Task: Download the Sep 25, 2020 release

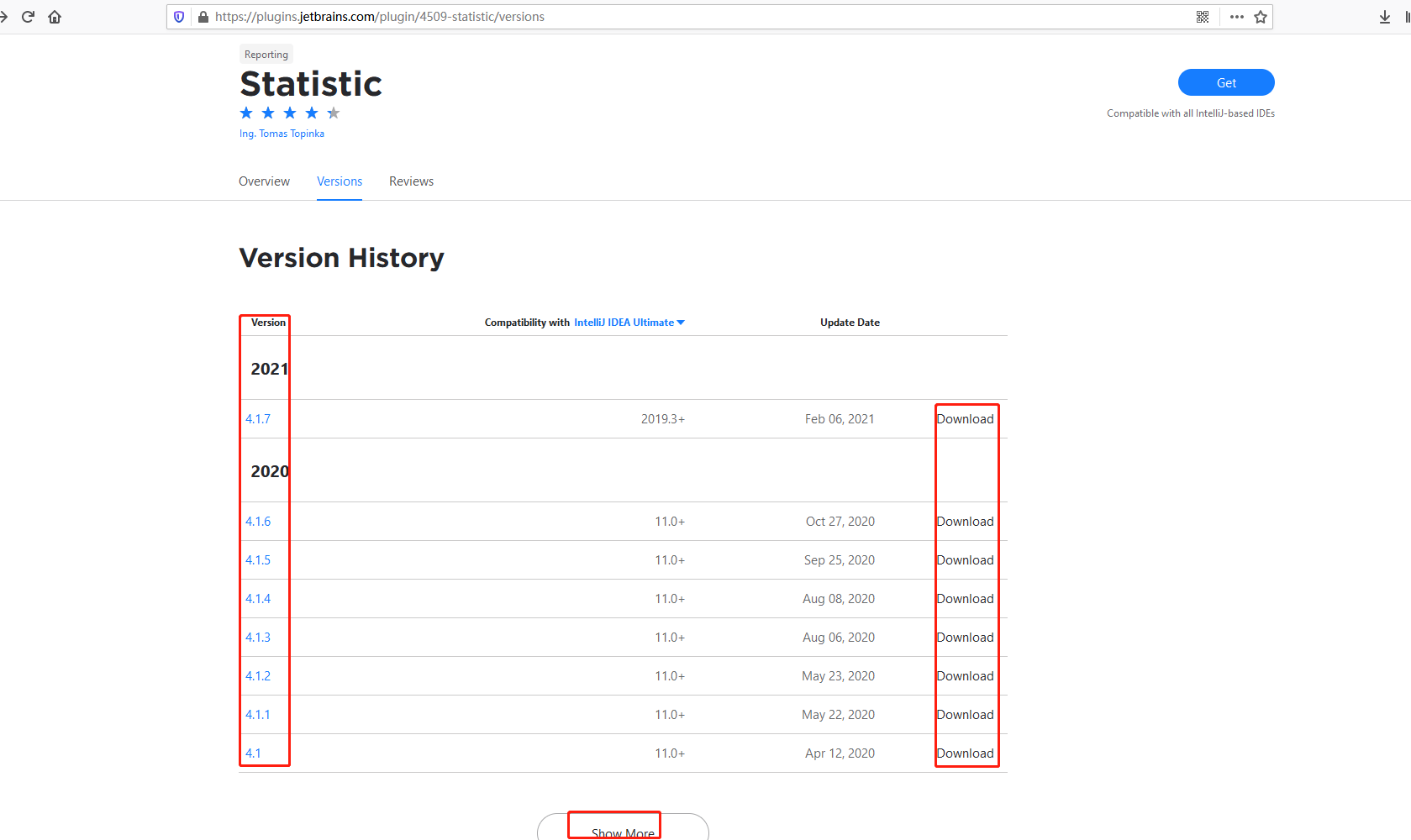Action: pos(966,560)
